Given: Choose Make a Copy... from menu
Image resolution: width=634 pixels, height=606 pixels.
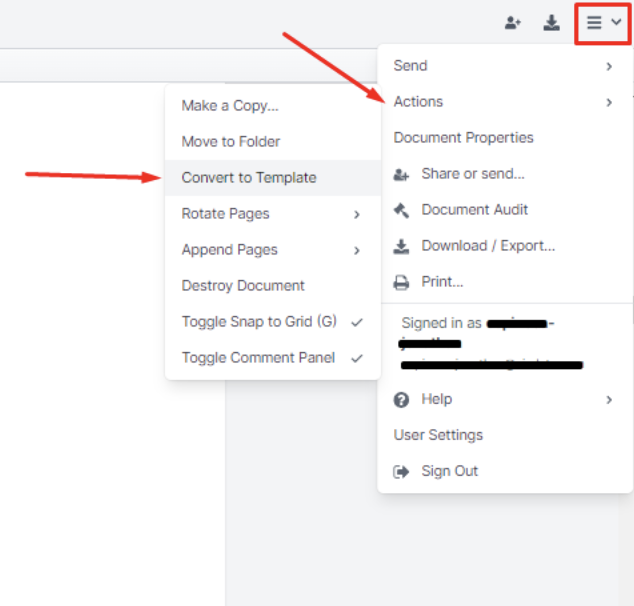Looking at the screenshot, I should tap(230, 106).
